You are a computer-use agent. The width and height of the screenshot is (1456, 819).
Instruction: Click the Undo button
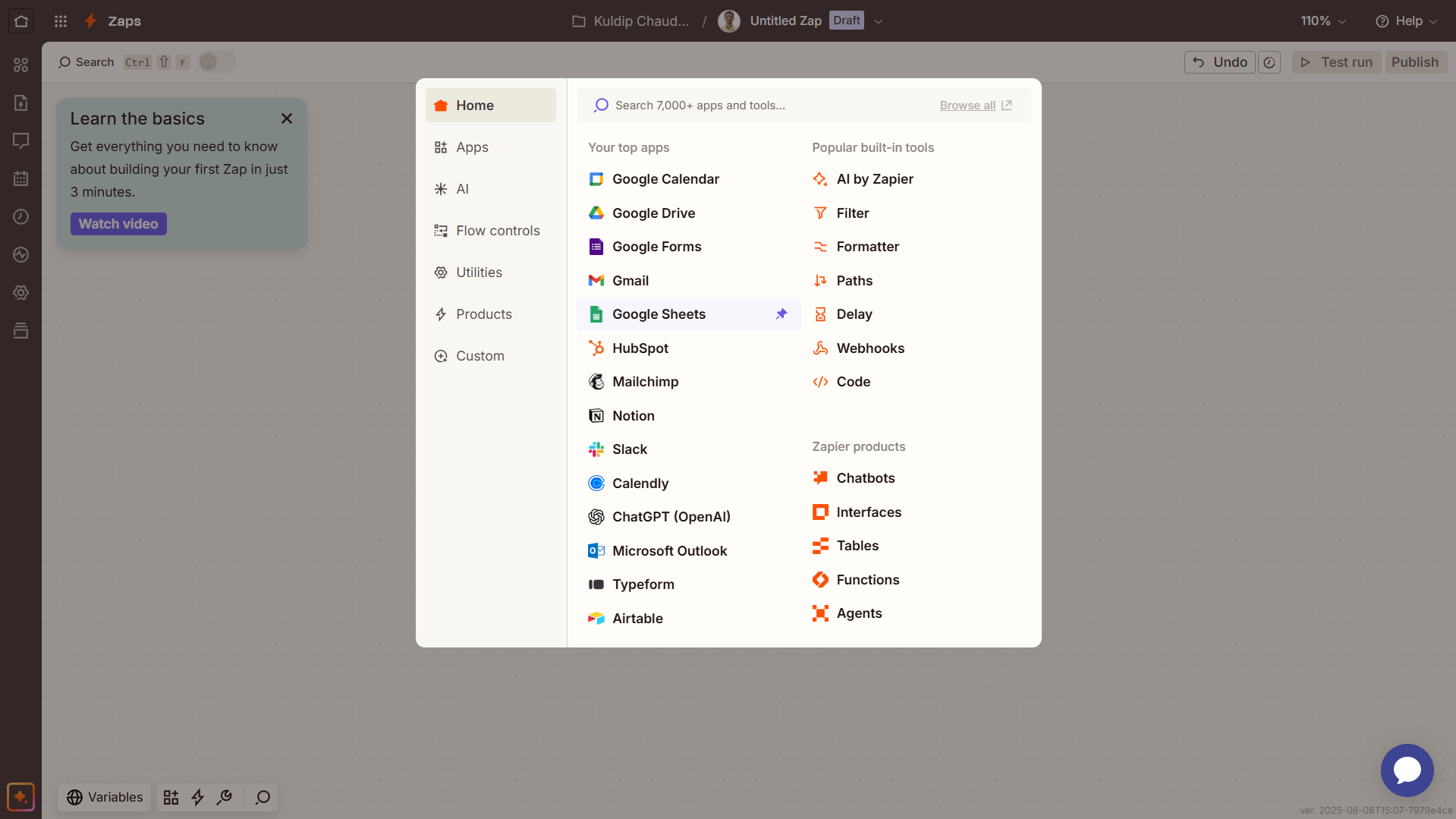(1220, 62)
